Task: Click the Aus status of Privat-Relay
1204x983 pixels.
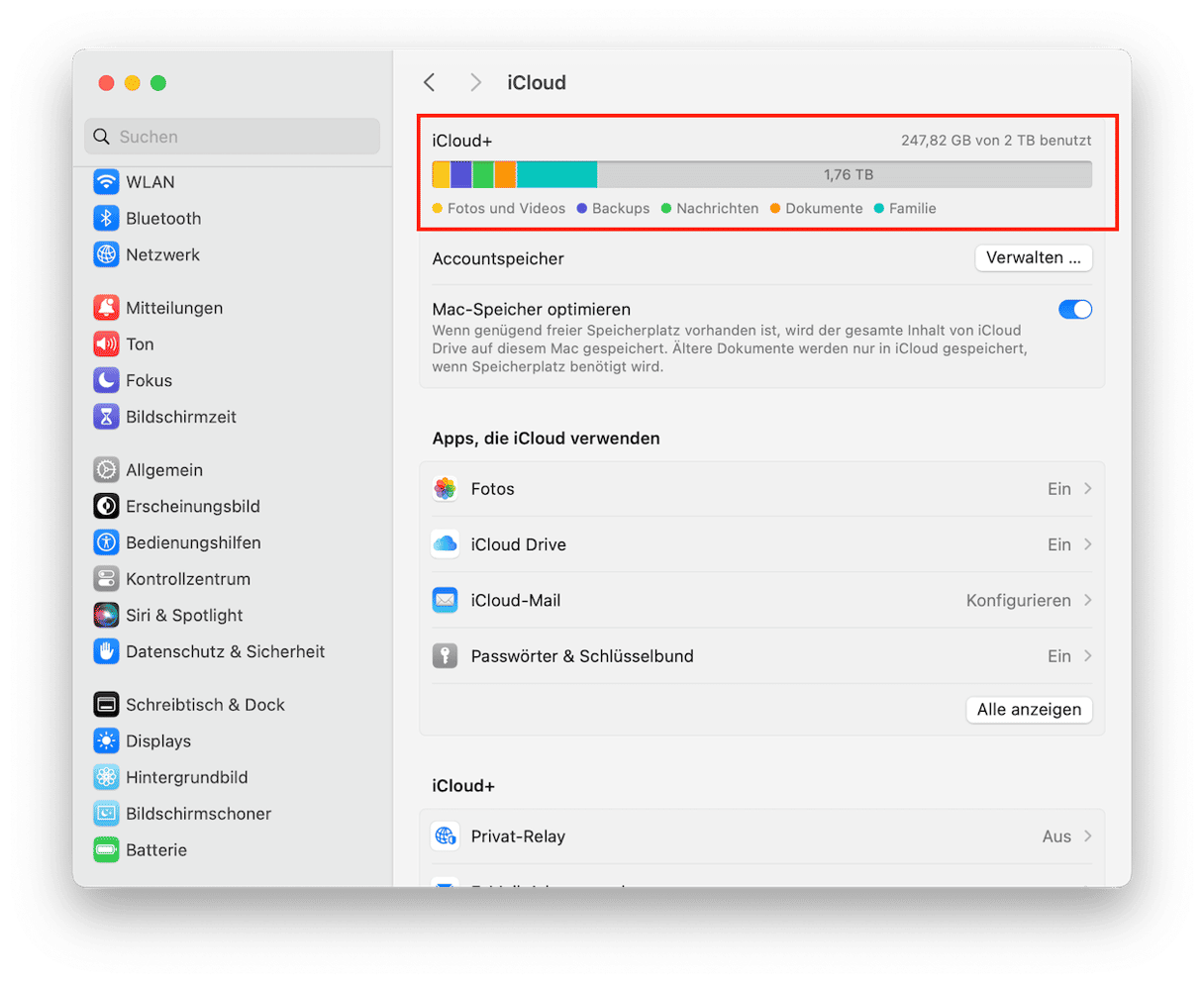Action: coord(1056,836)
